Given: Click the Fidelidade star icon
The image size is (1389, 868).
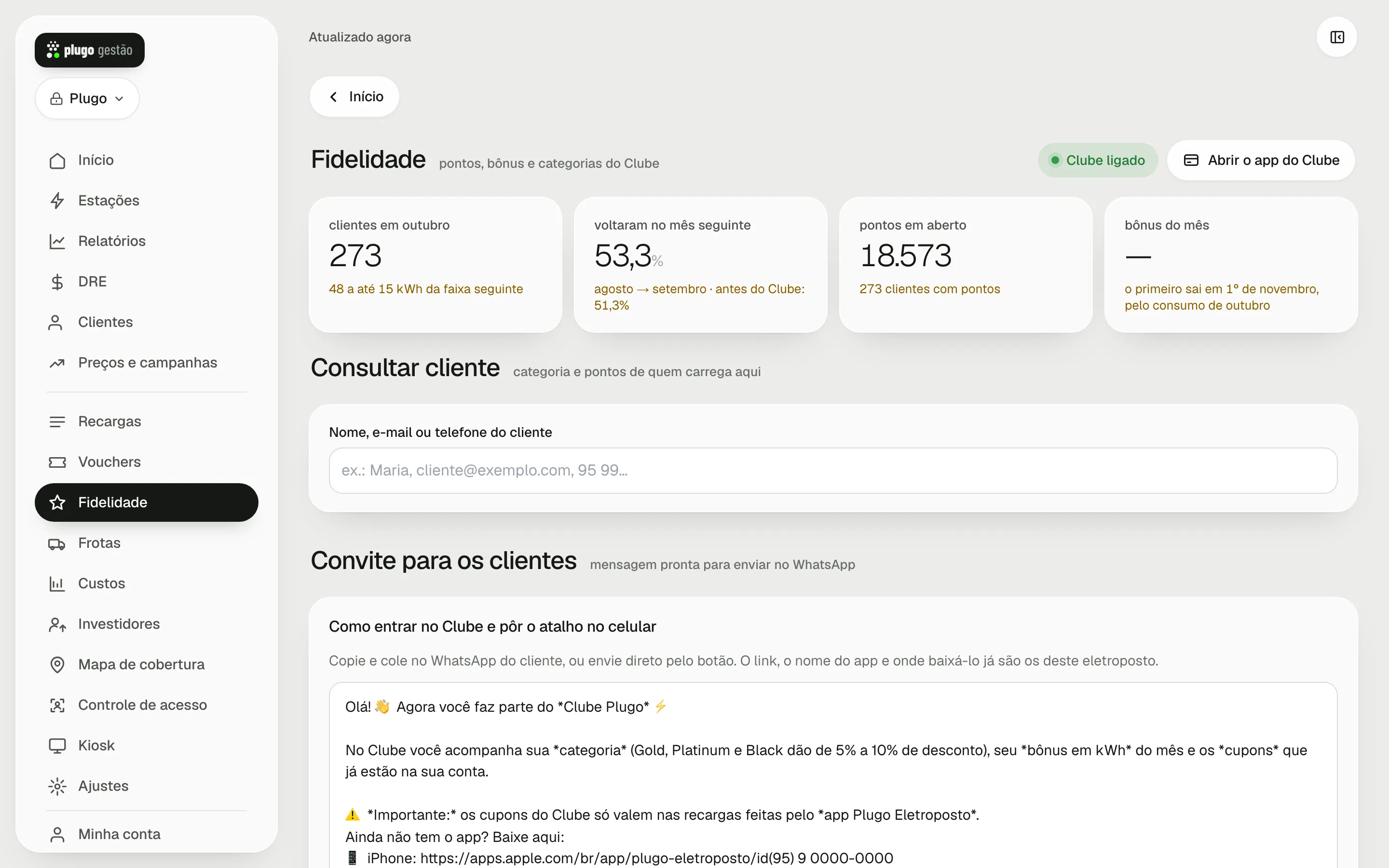Looking at the screenshot, I should [57, 503].
